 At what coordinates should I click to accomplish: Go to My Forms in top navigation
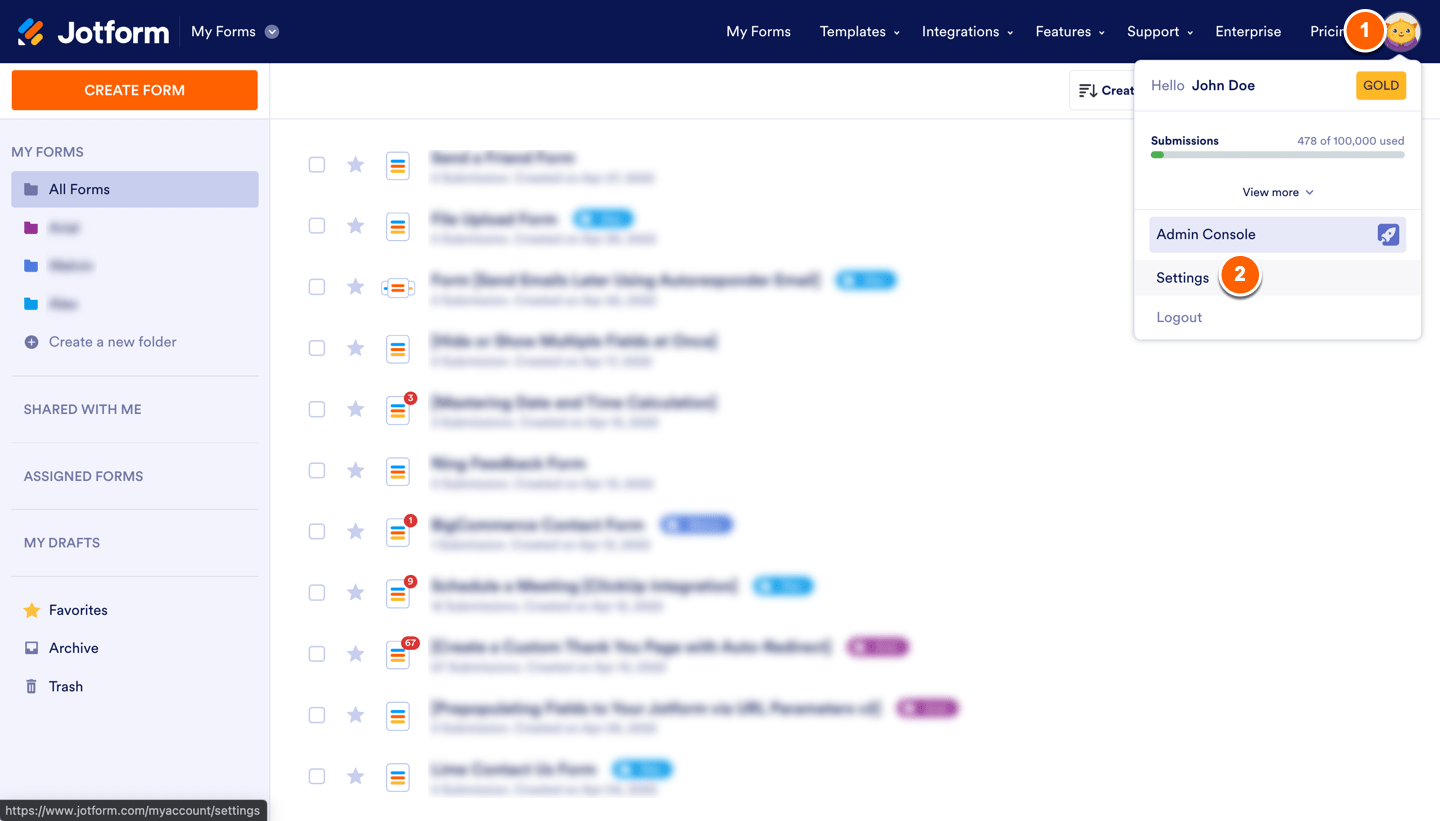[x=758, y=32]
